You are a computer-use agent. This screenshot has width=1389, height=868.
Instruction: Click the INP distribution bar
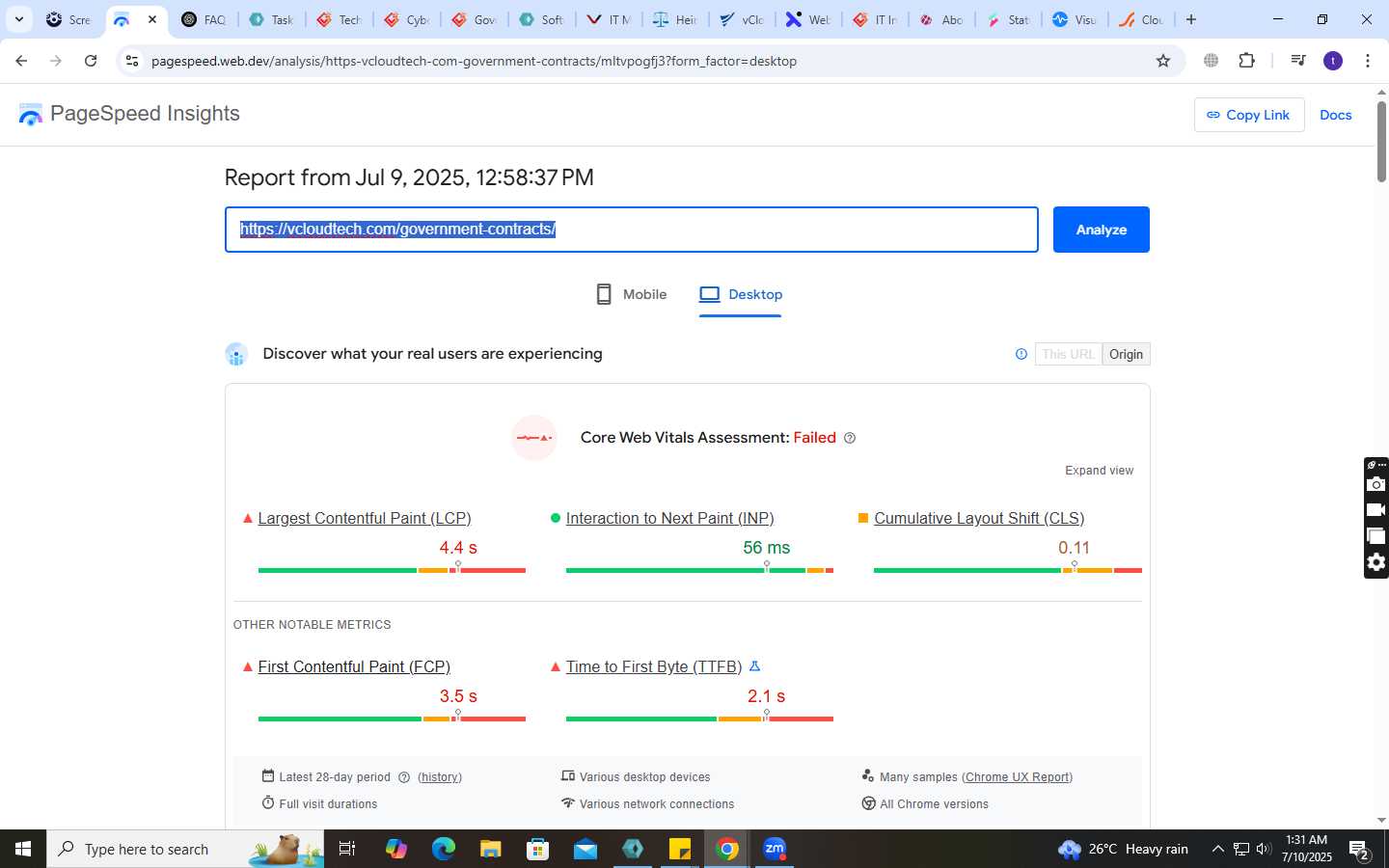699,570
